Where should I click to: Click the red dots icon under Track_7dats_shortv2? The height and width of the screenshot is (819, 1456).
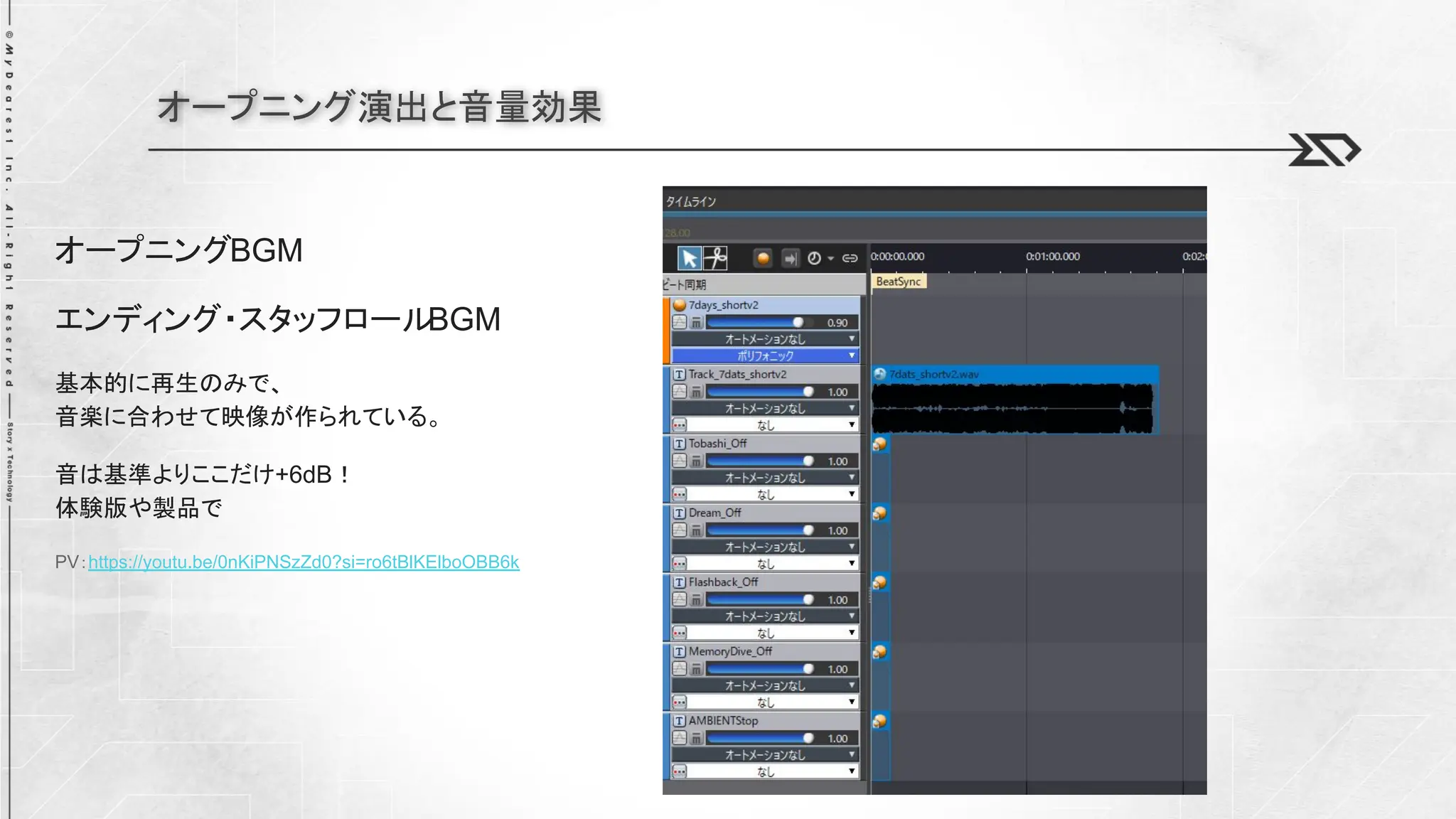(680, 425)
